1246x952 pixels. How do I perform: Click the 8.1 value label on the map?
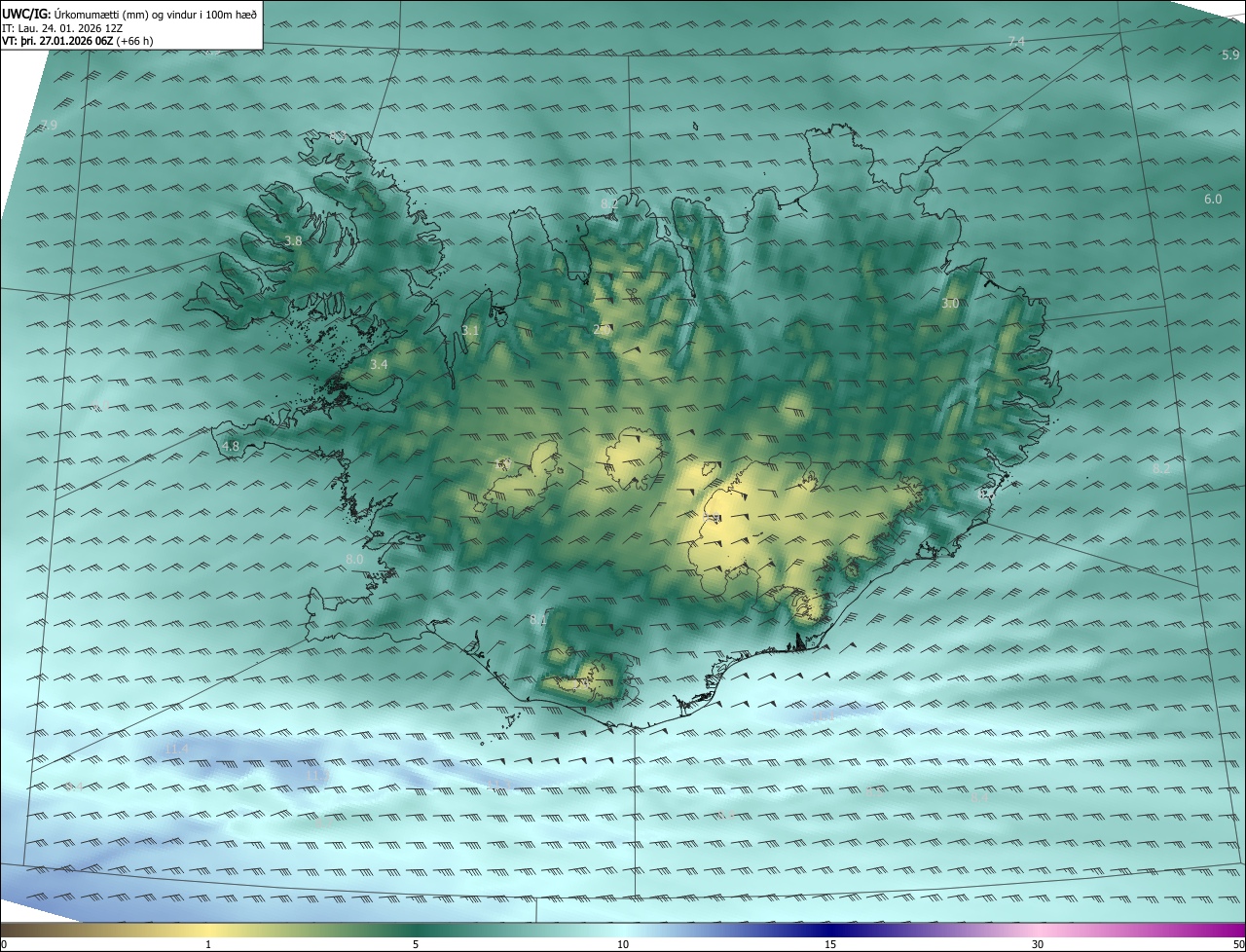pyautogui.click(x=538, y=619)
